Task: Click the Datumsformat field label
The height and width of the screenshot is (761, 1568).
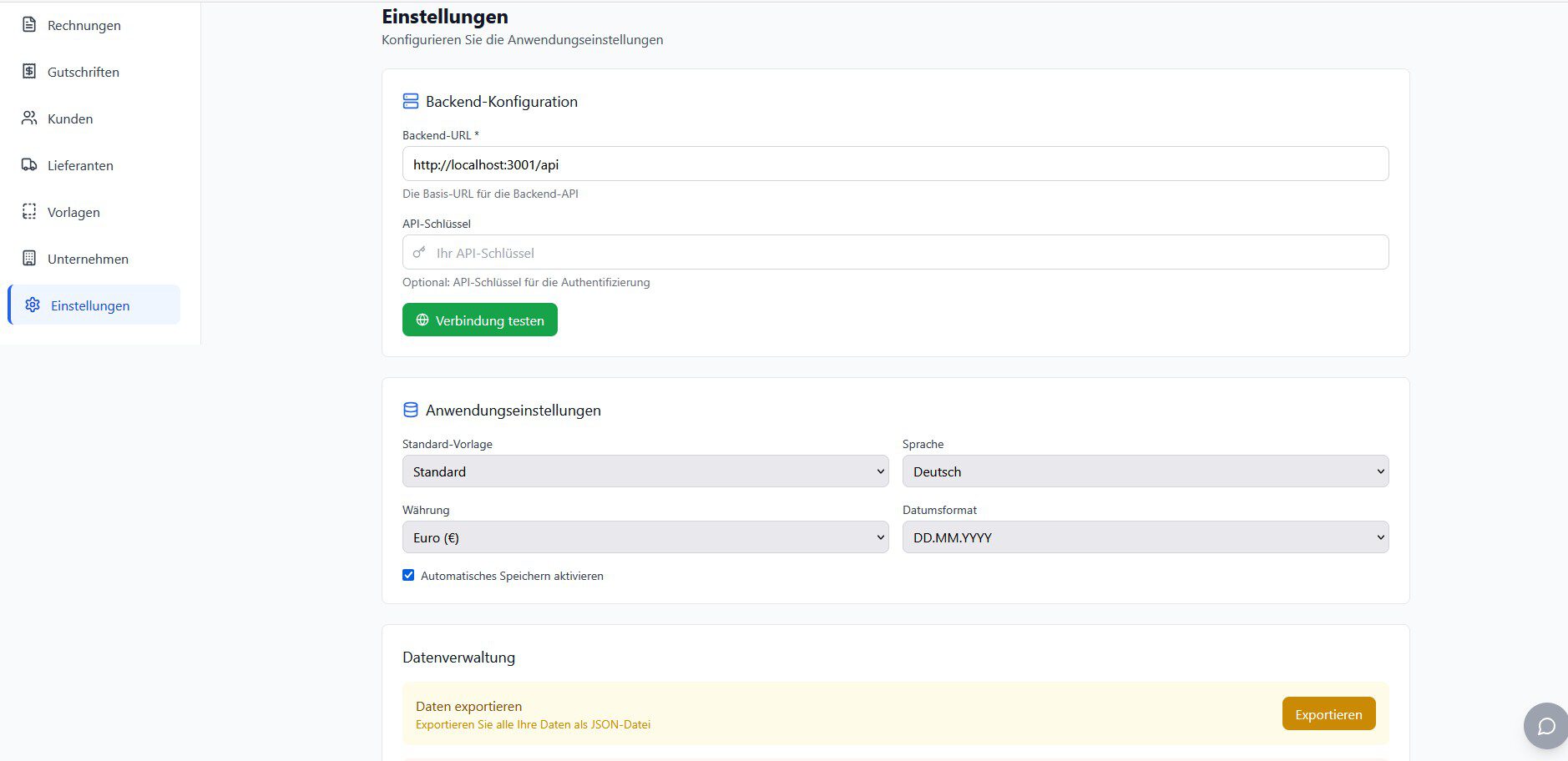Action: (939, 510)
